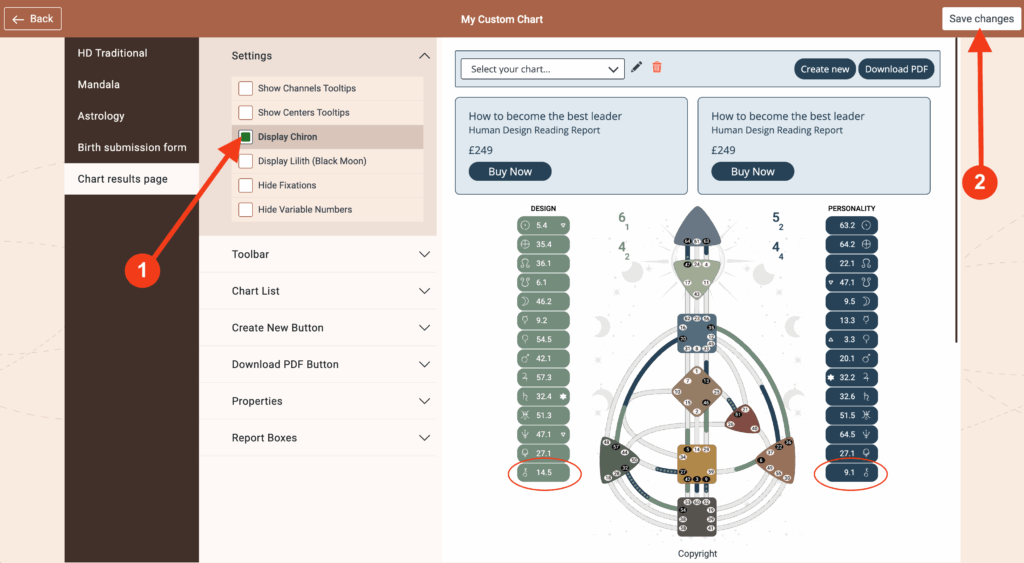The height and width of the screenshot is (563, 1024).
Task: Switch to Birth submission form tab
Action: pyautogui.click(x=131, y=148)
